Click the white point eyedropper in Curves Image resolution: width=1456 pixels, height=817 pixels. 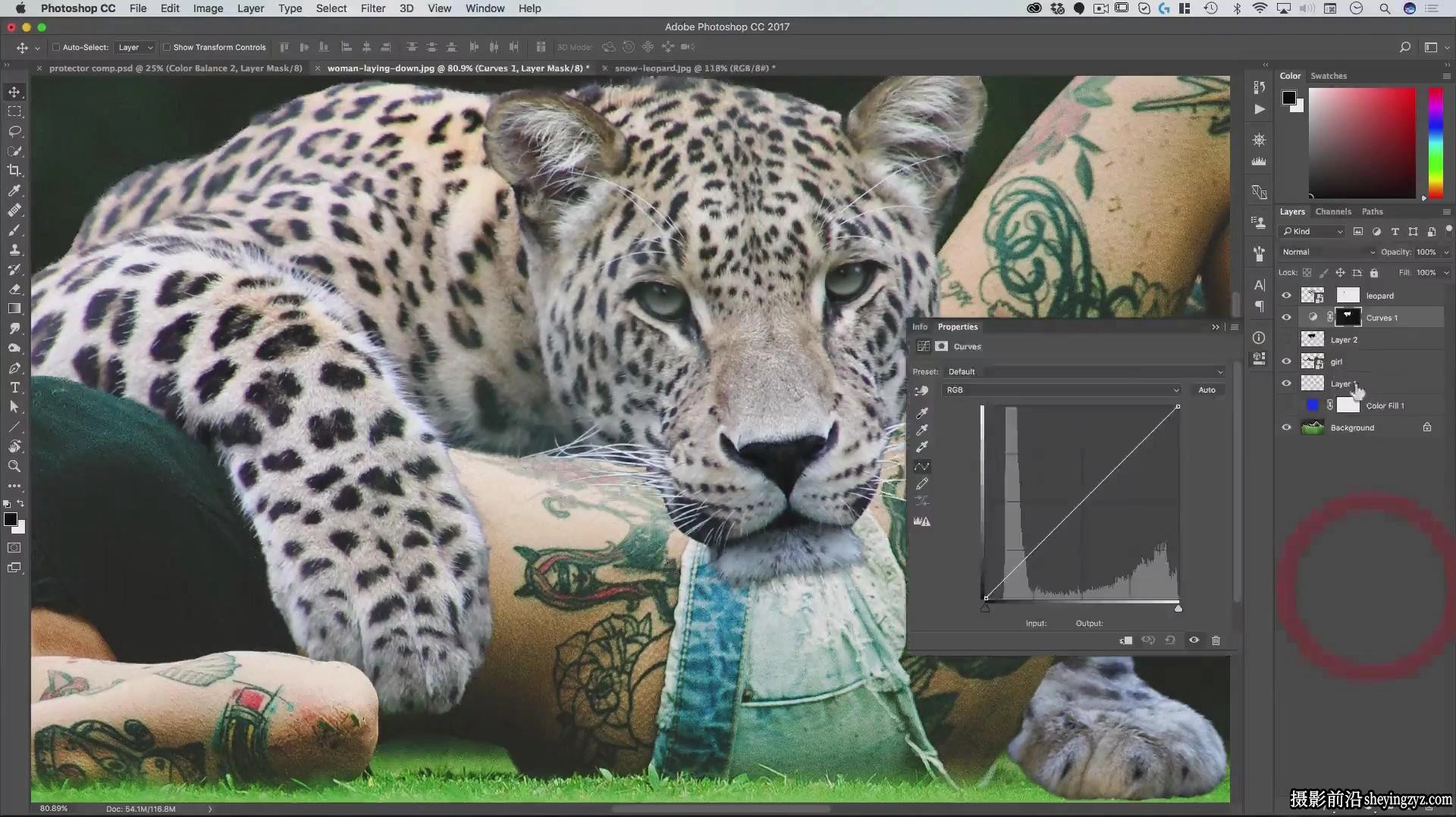pyautogui.click(x=922, y=446)
